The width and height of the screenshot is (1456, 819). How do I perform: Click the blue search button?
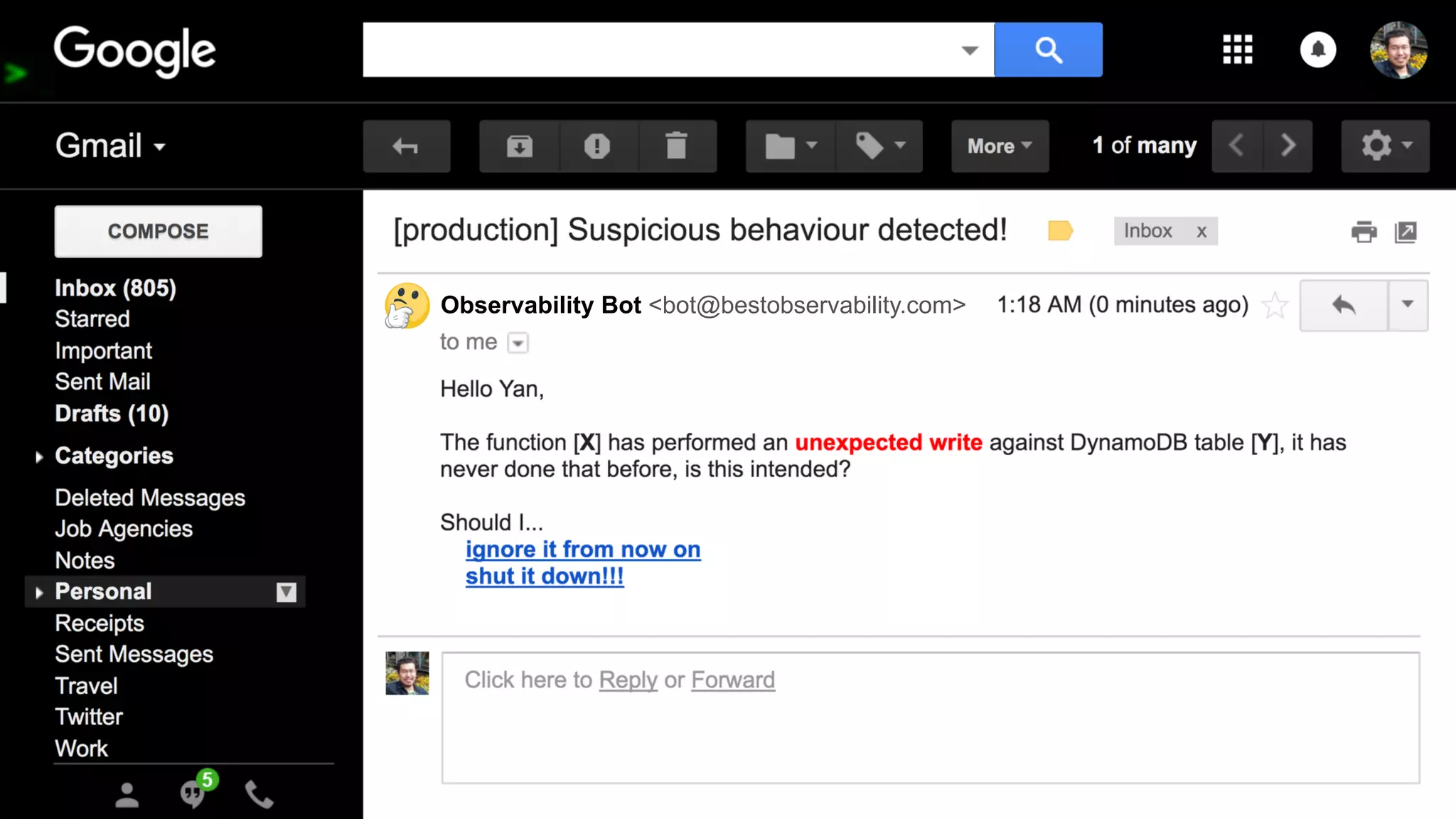point(1048,50)
